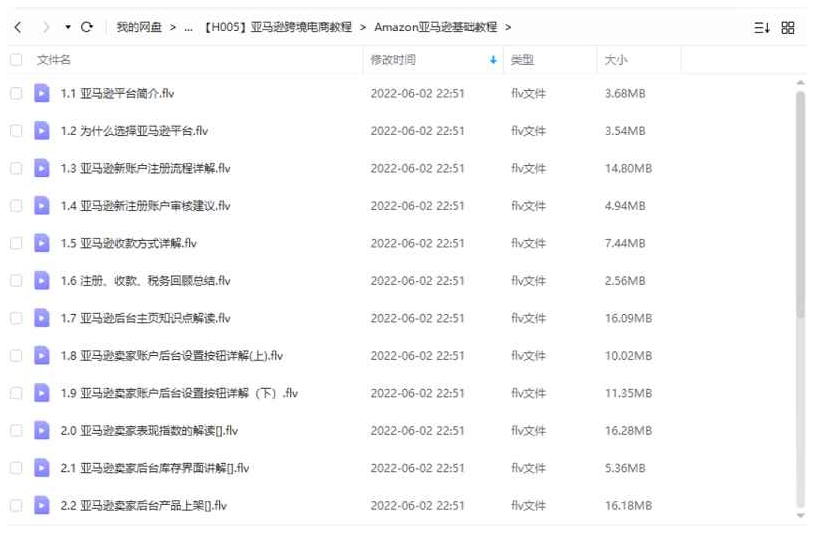
Task: Sort by 类型 column
Action: click(x=522, y=60)
